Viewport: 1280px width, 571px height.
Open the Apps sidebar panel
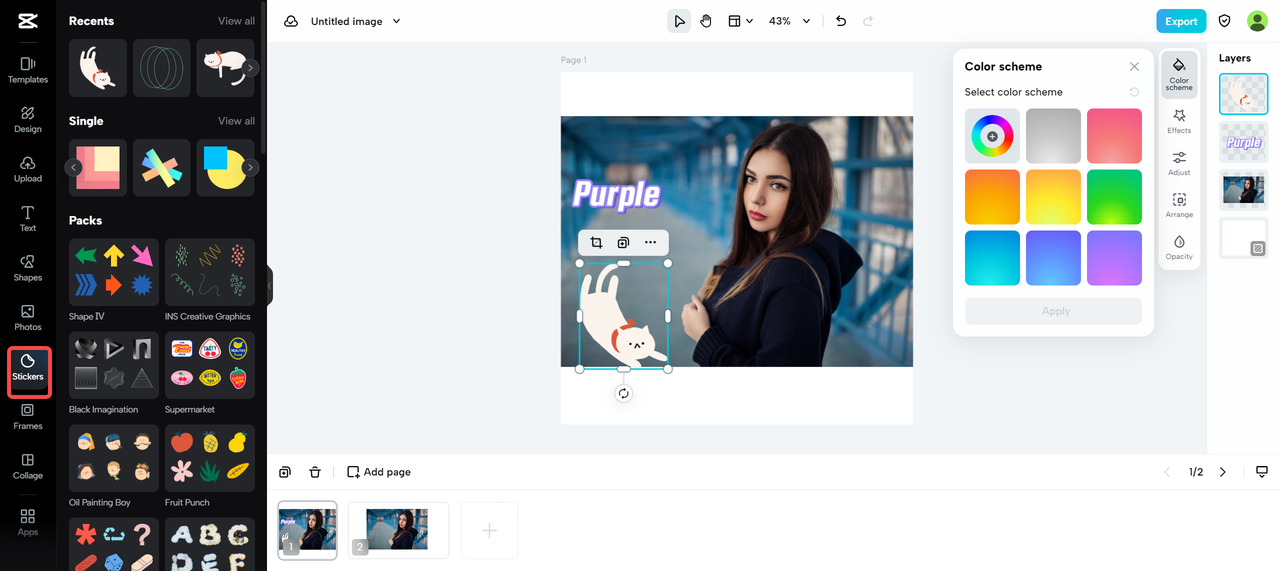[28, 522]
